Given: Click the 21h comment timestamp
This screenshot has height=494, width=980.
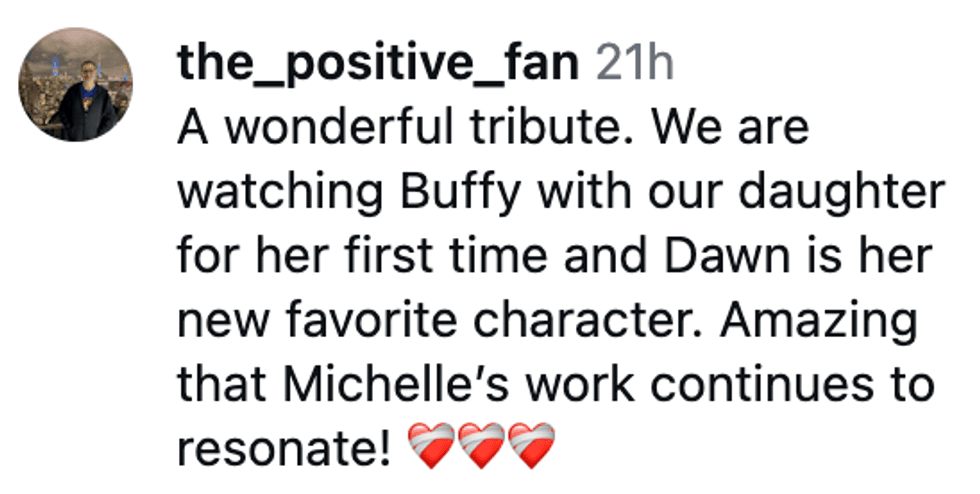Looking at the screenshot, I should tap(635, 66).
